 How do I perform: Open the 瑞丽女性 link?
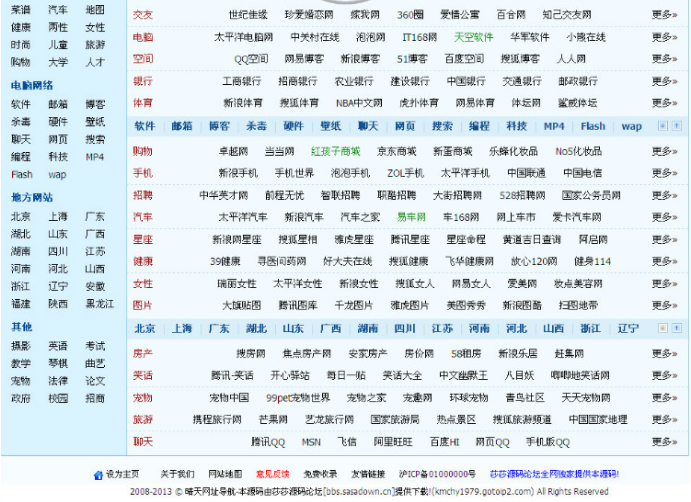pyautogui.click(x=237, y=283)
